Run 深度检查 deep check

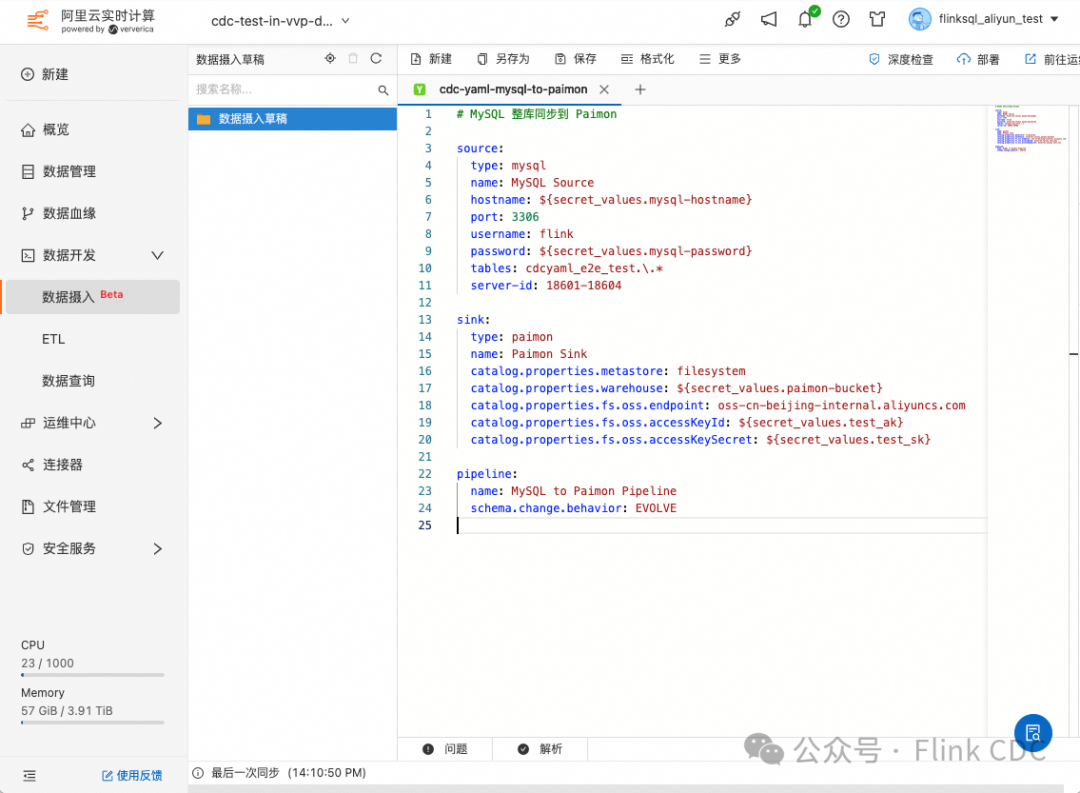click(901, 59)
